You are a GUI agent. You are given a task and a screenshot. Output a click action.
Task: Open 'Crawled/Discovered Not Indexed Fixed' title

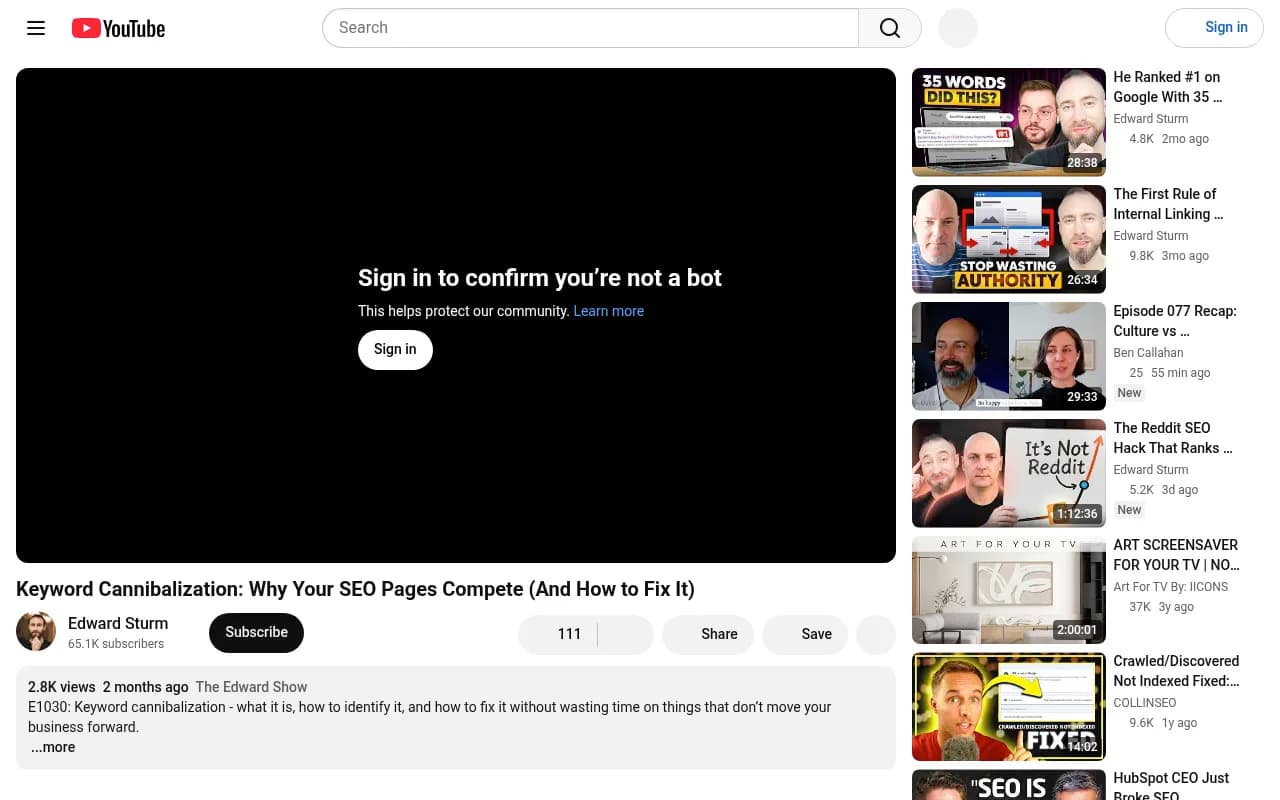point(1176,671)
